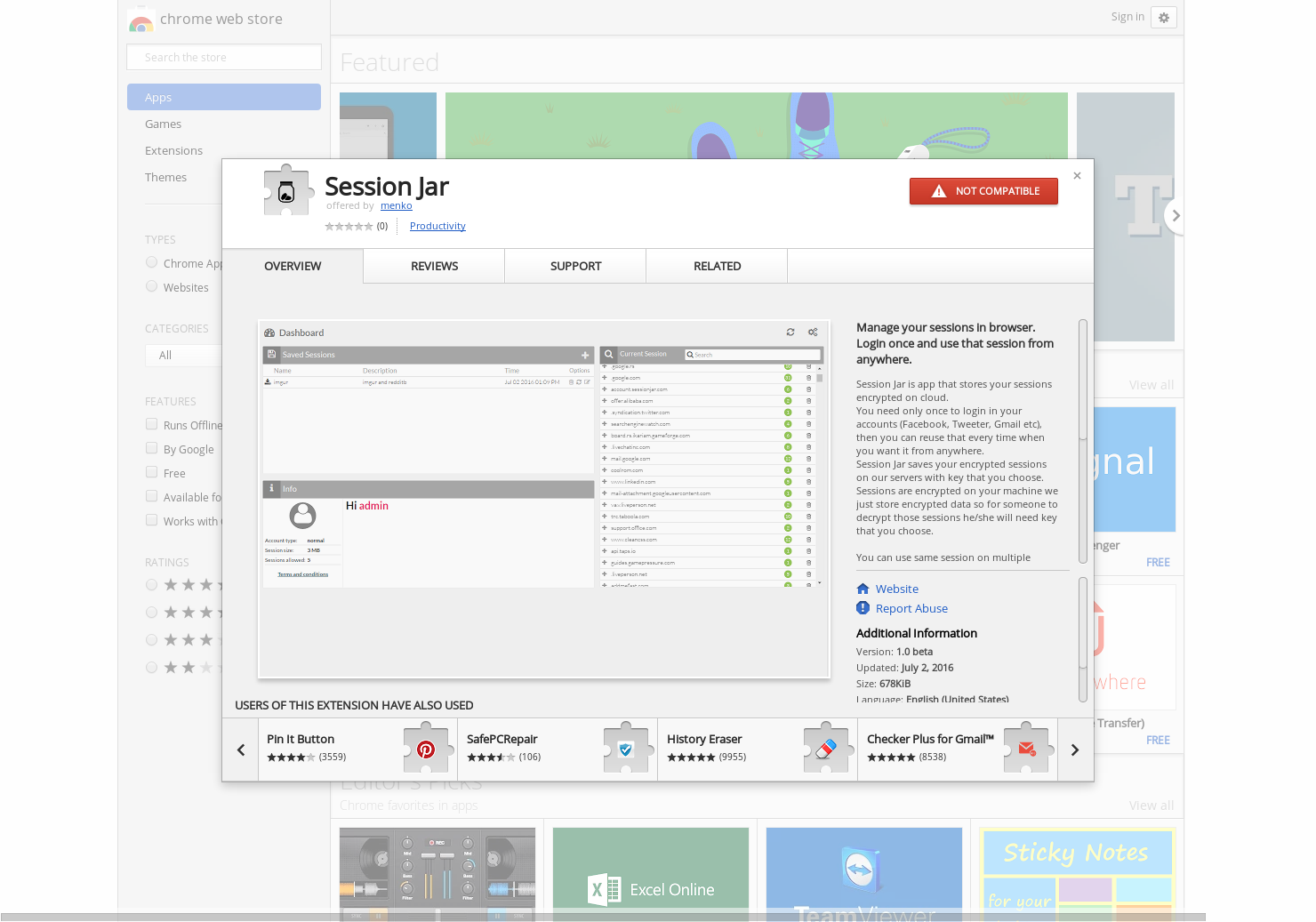Open the extension Website link
The width and height of the screenshot is (1316, 922).
(896, 589)
